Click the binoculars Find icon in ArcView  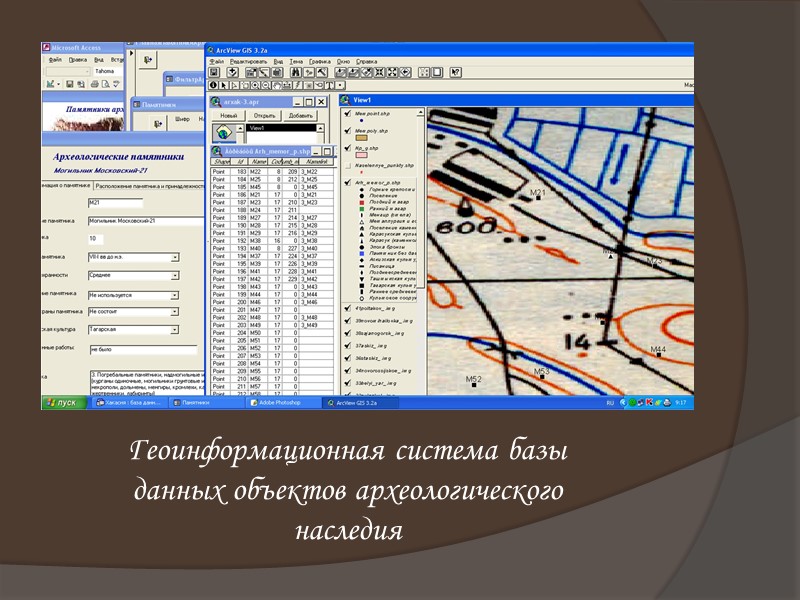click(x=295, y=72)
